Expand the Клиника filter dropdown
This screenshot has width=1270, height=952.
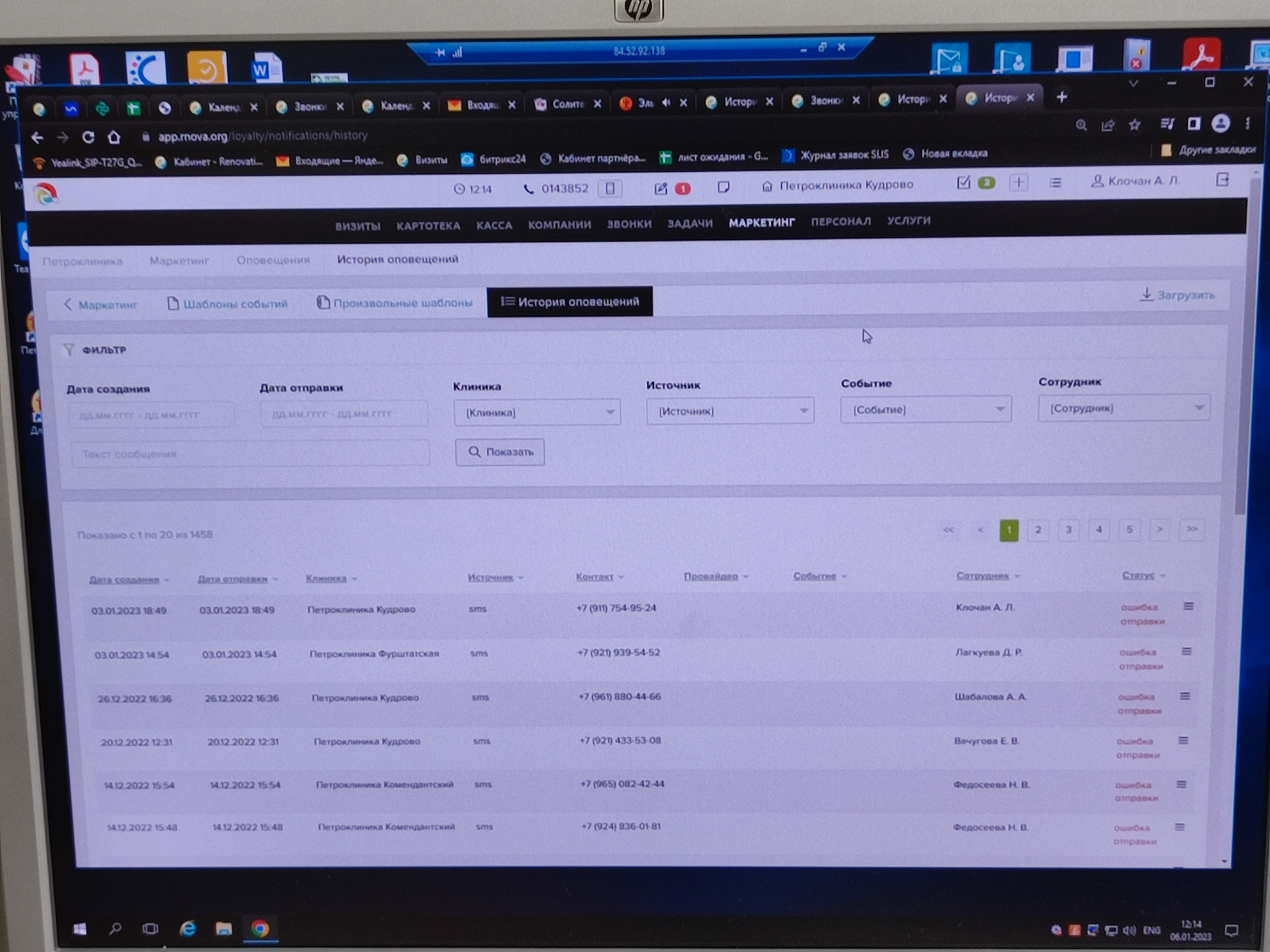[537, 413]
